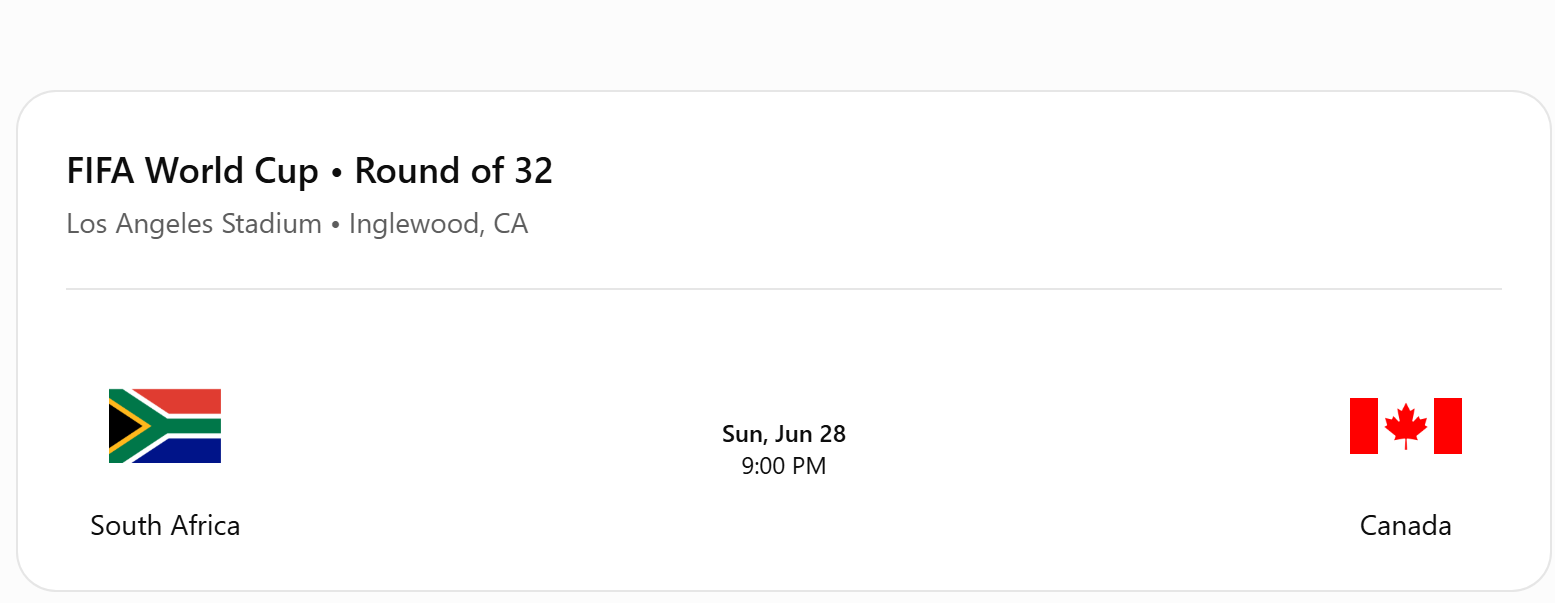1555x603 pixels.
Task: Click the bullet separator in the venue line
Action: coord(336,225)
